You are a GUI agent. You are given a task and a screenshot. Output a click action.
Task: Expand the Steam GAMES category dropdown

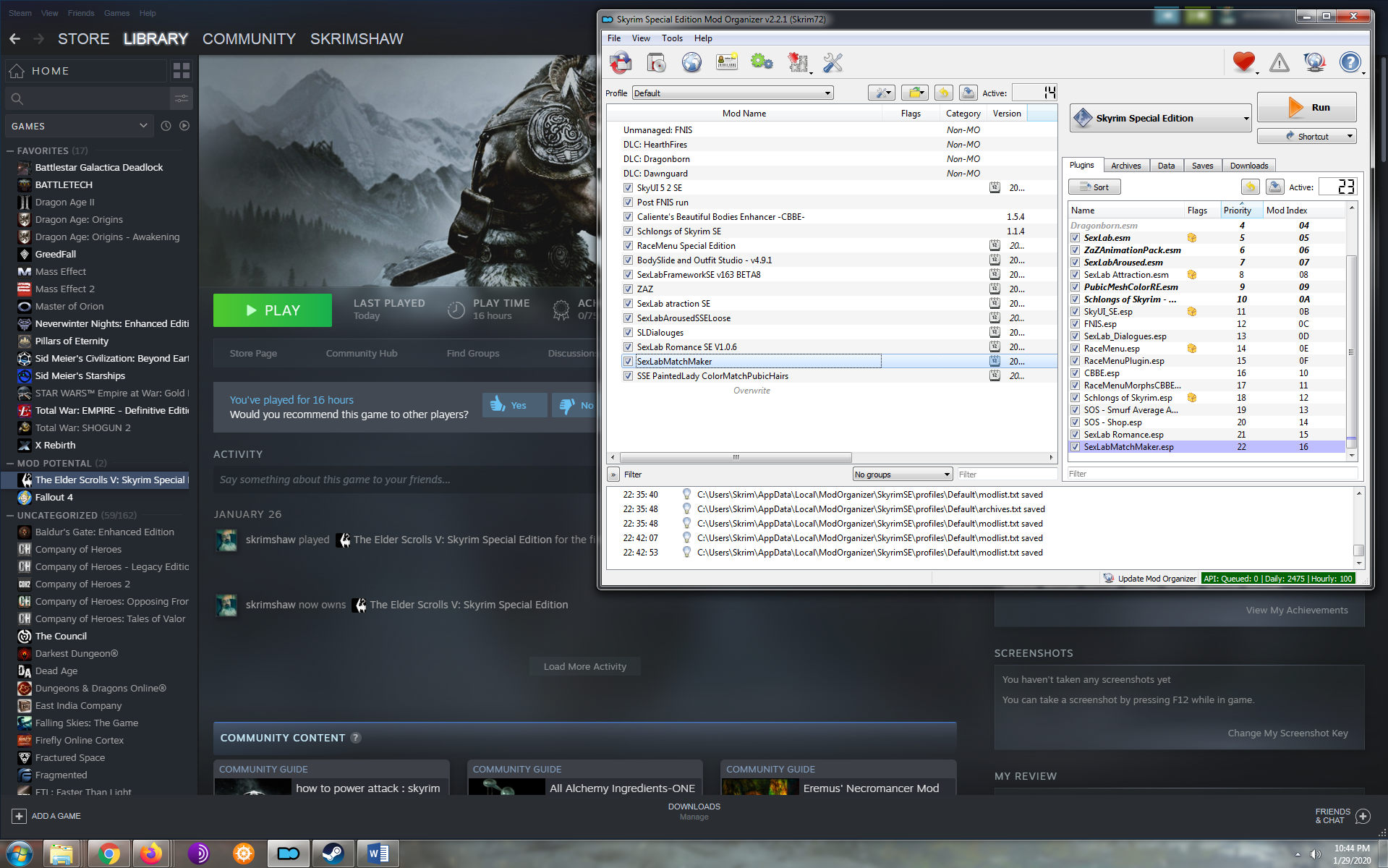click(80, 126)
